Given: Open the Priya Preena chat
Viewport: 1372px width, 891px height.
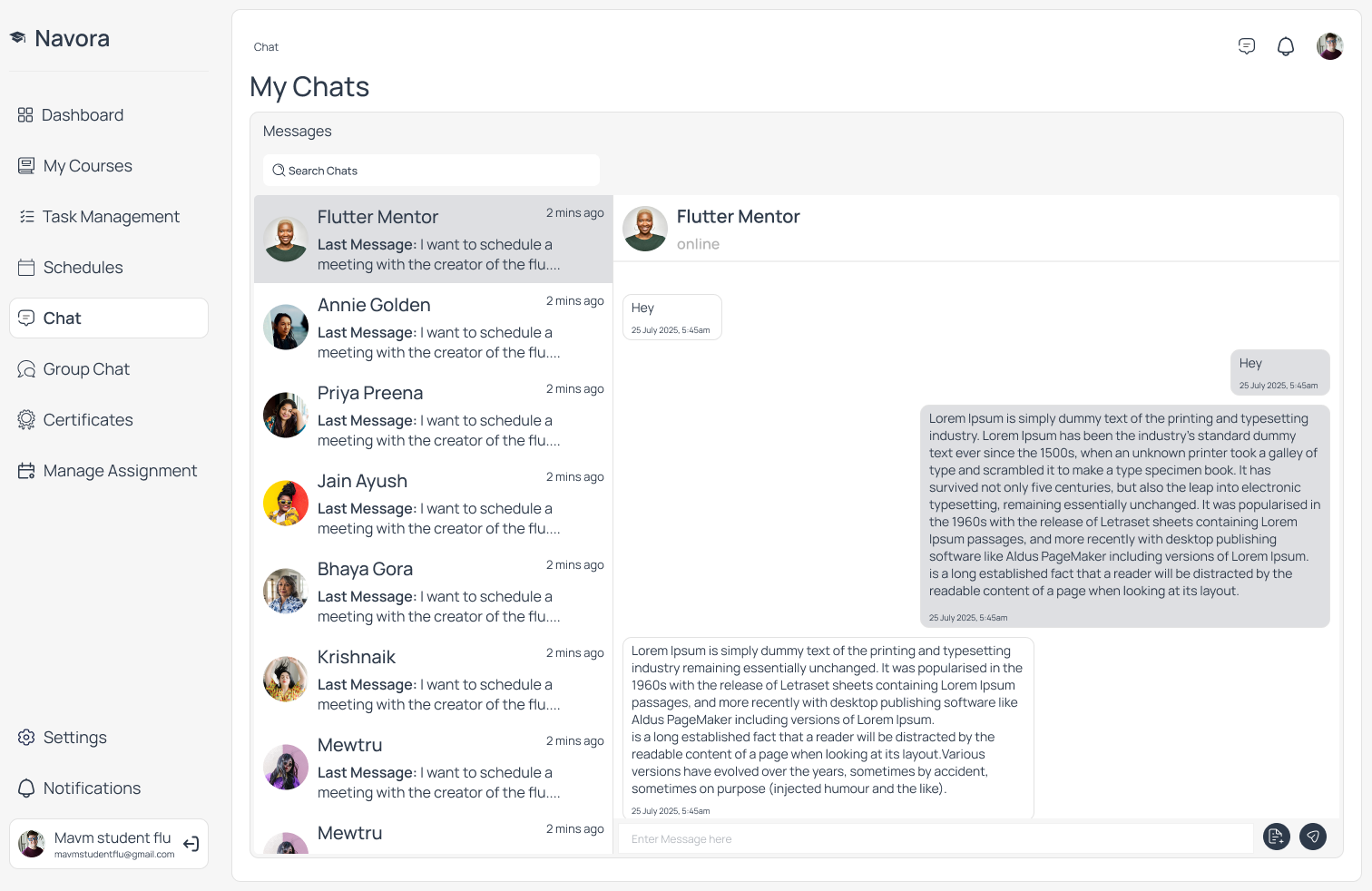Looking at the screenshot, I should [x=434, y=416].
